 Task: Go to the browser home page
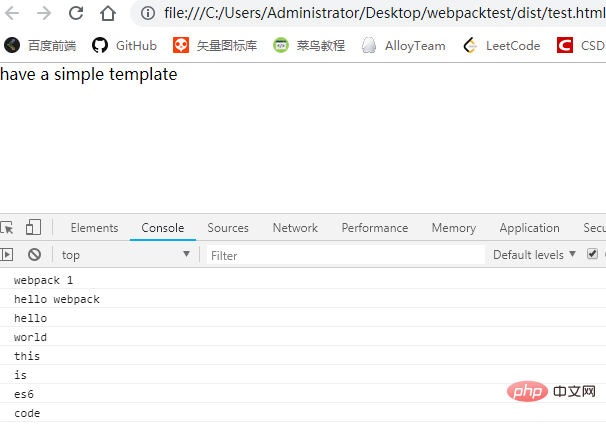click(109, 13)
